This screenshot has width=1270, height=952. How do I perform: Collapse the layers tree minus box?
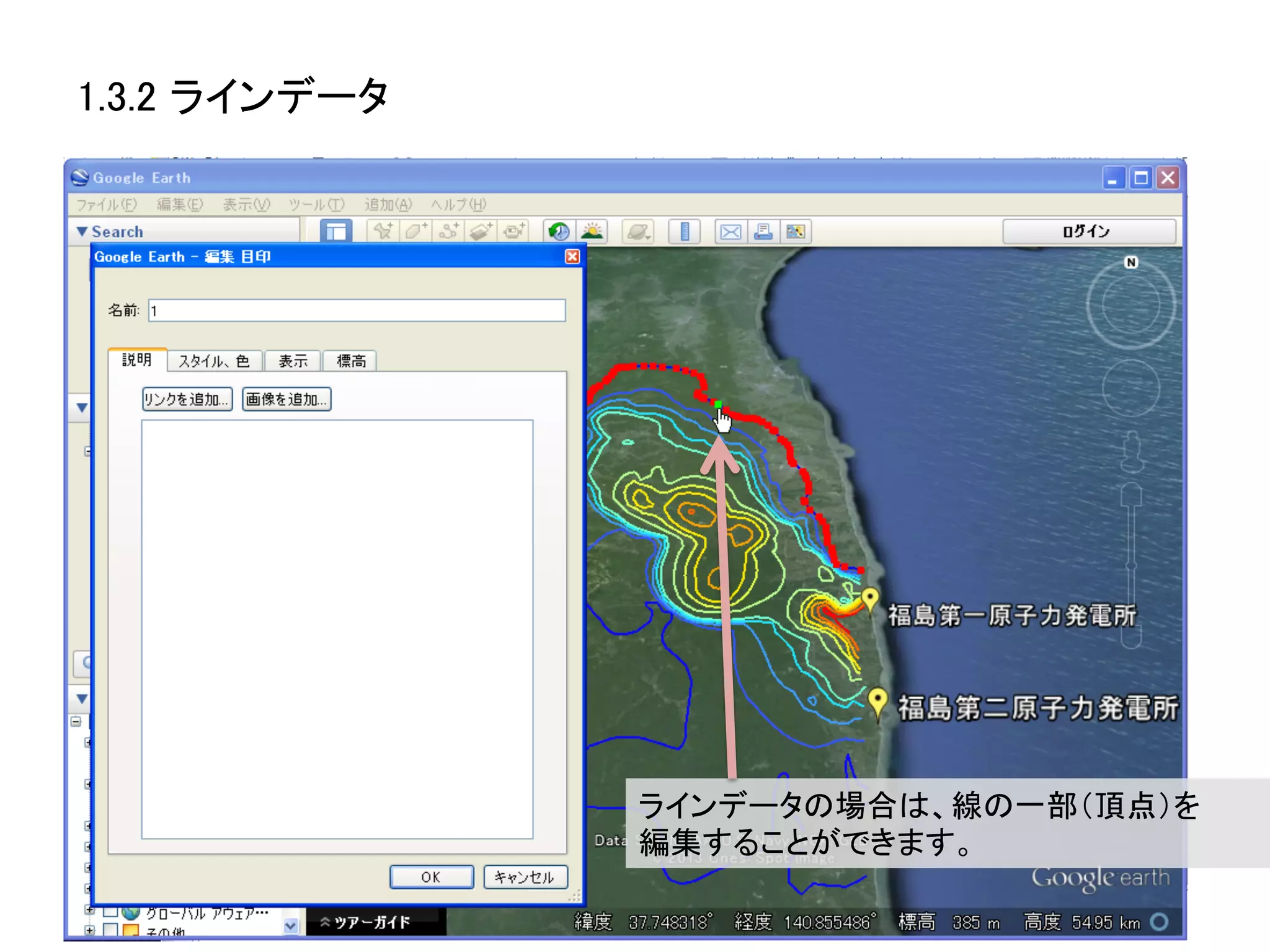pos(76,721)
